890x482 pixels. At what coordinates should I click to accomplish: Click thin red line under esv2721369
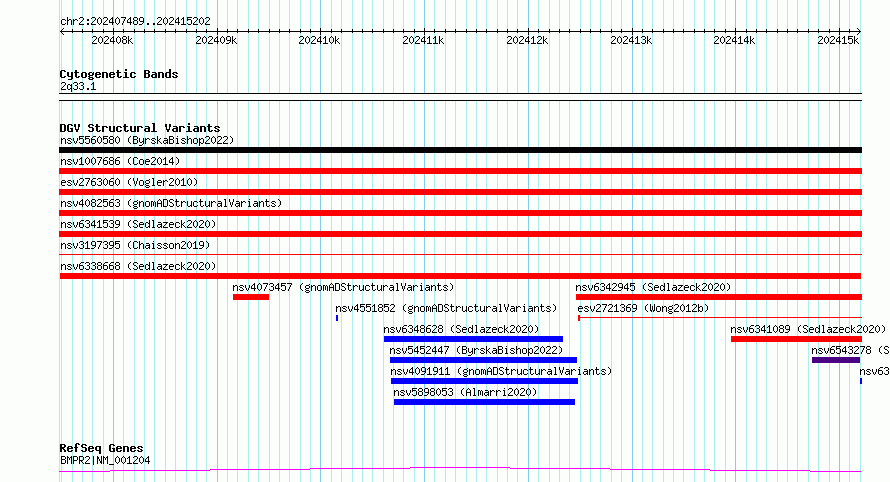click(720, 318)
